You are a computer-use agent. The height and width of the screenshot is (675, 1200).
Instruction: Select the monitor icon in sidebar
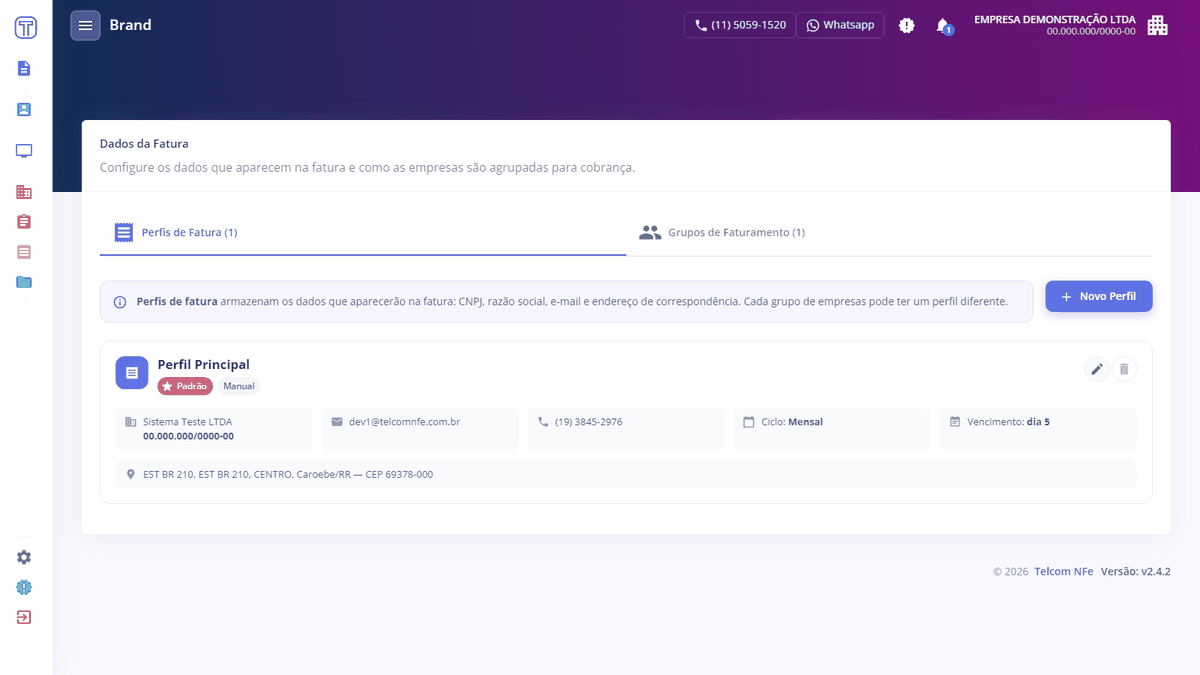tap(24, 151)
